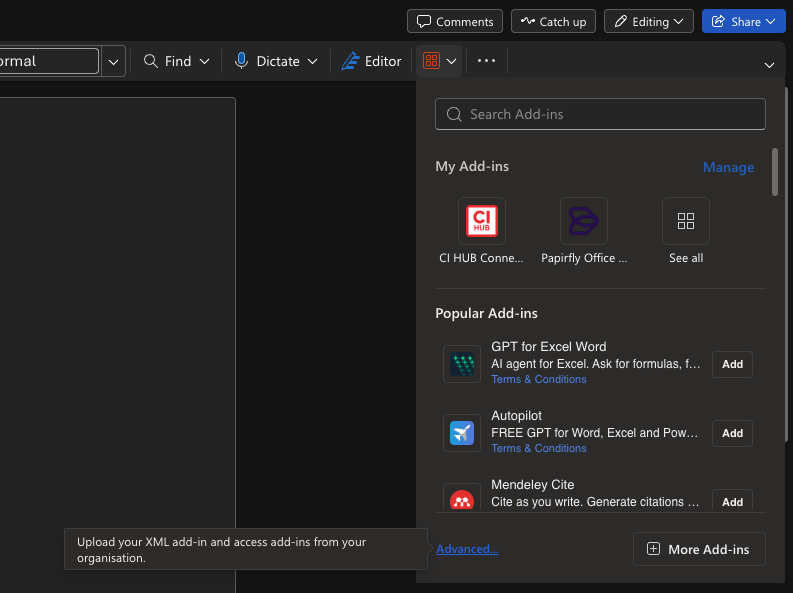Expand the styles gallery dropdown arrow
793x593 pixels.
click(x=113, y=62)
